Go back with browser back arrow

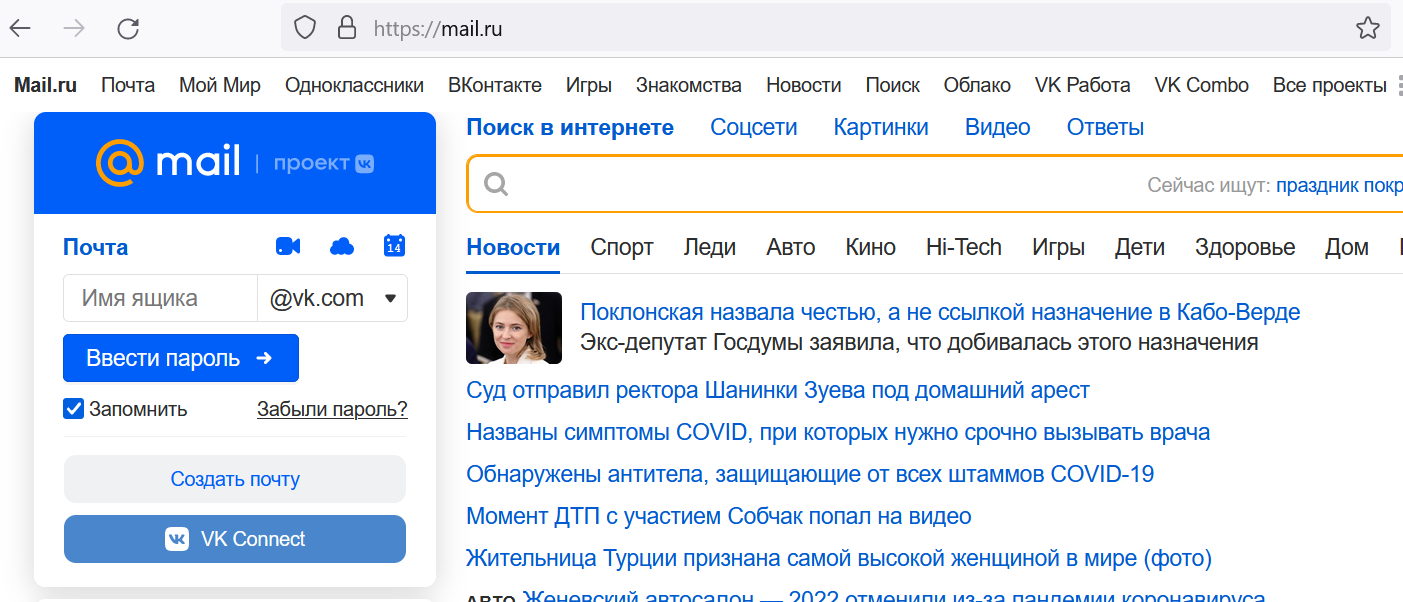pos(21,28)
